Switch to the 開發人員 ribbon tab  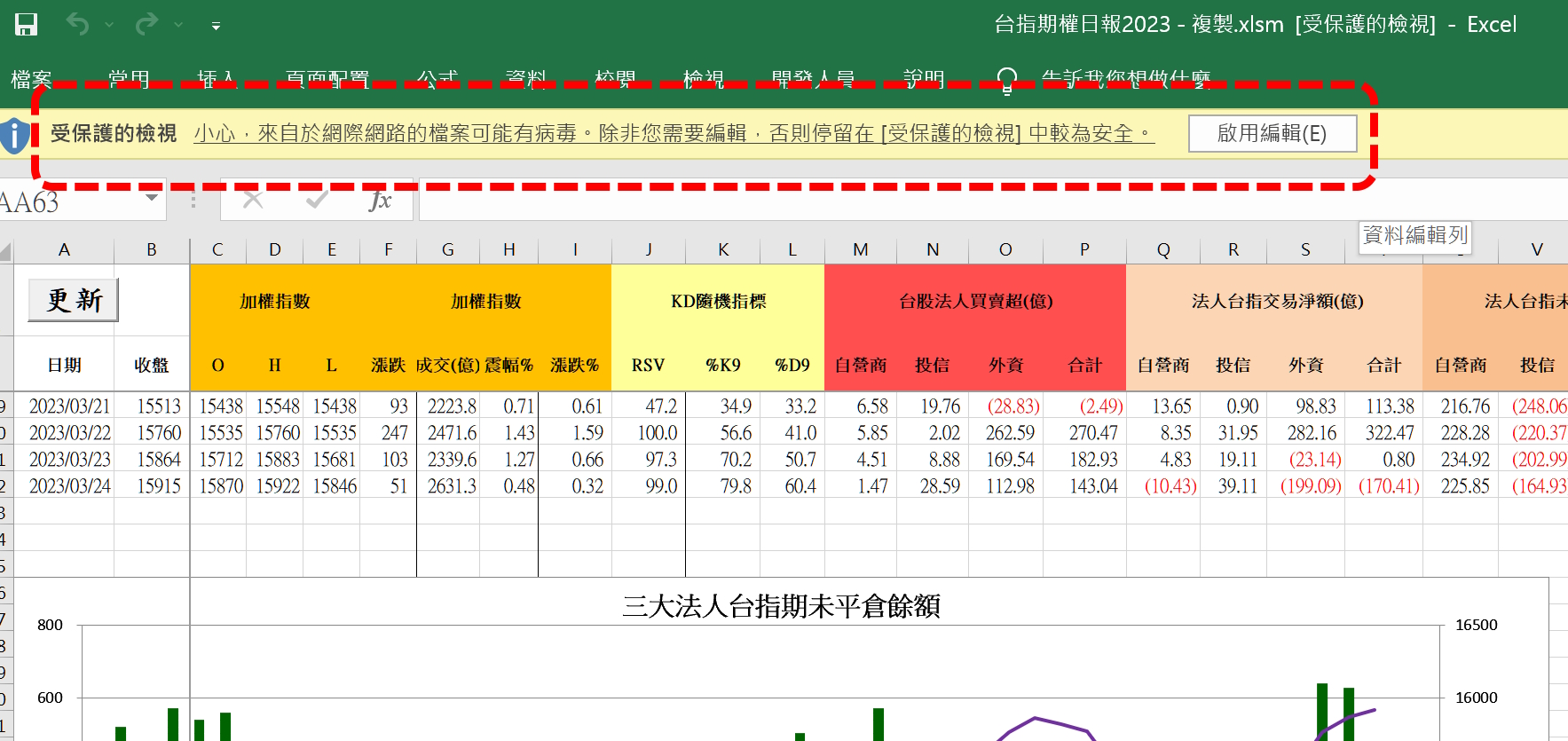tap(814, 80)
